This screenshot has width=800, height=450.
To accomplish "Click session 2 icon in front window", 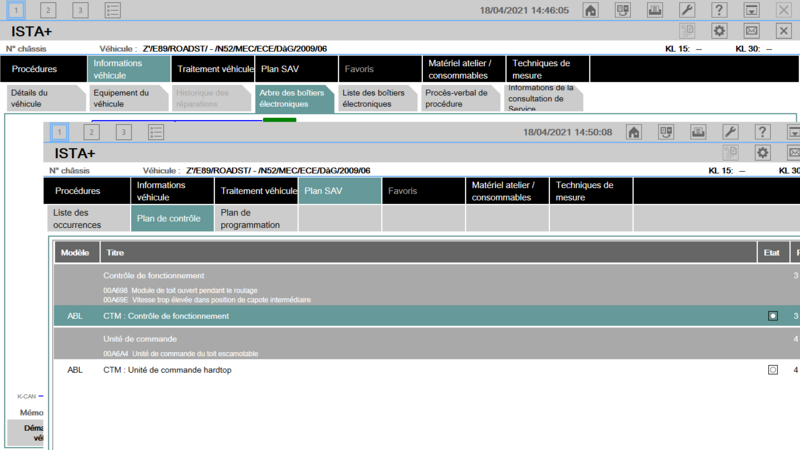I will (91, 132).
